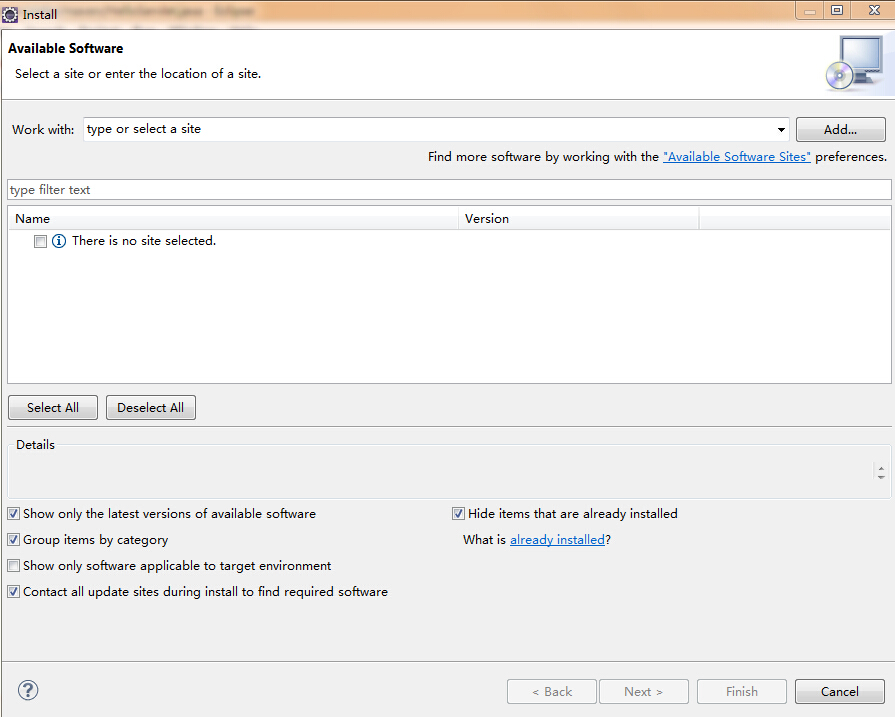The height and width of the screenshot is (717, 895).
Task: Maximize the Install window
Action: [837, 10]
